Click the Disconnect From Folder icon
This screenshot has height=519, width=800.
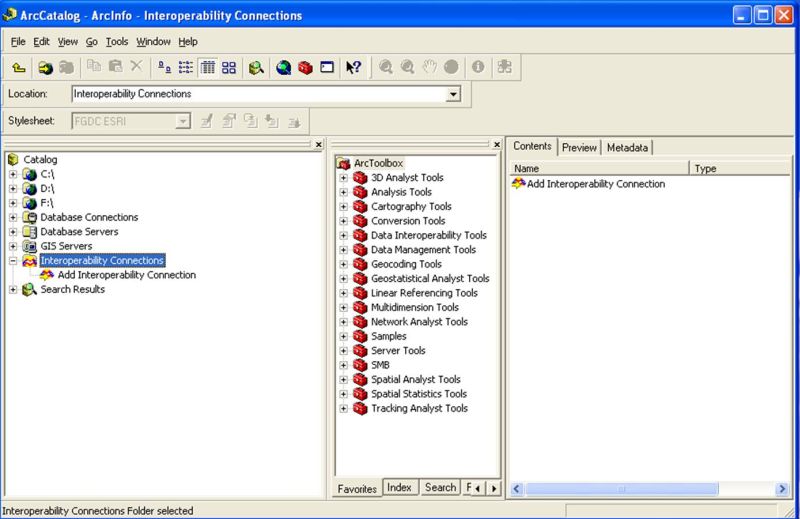click(66, 67)
